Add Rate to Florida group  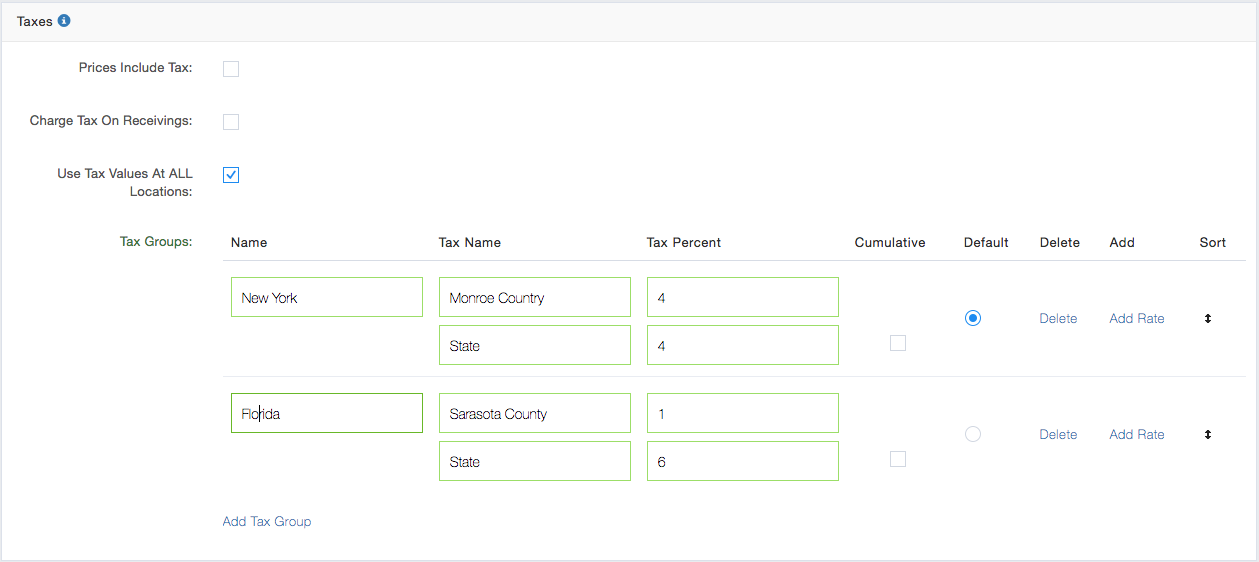click(x=1137, y=435)
